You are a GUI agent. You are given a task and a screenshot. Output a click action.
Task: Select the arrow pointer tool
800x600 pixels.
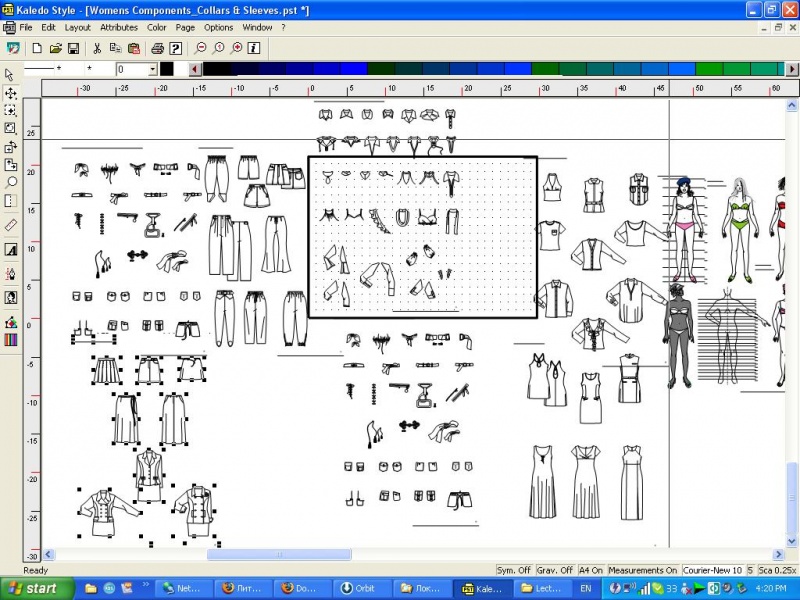click(10, 75)
